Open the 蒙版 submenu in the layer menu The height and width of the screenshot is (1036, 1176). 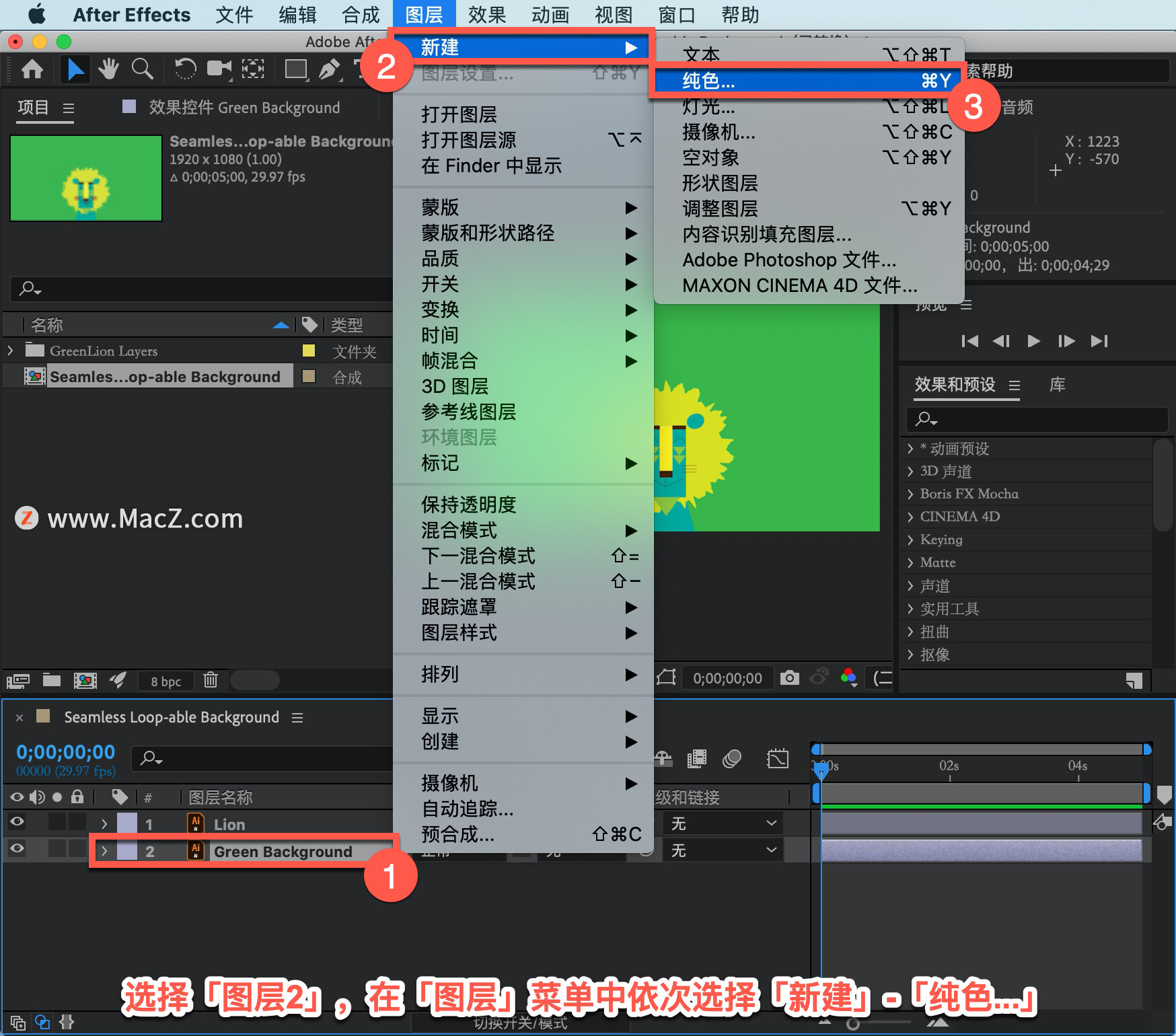click(x=523, y=207)
